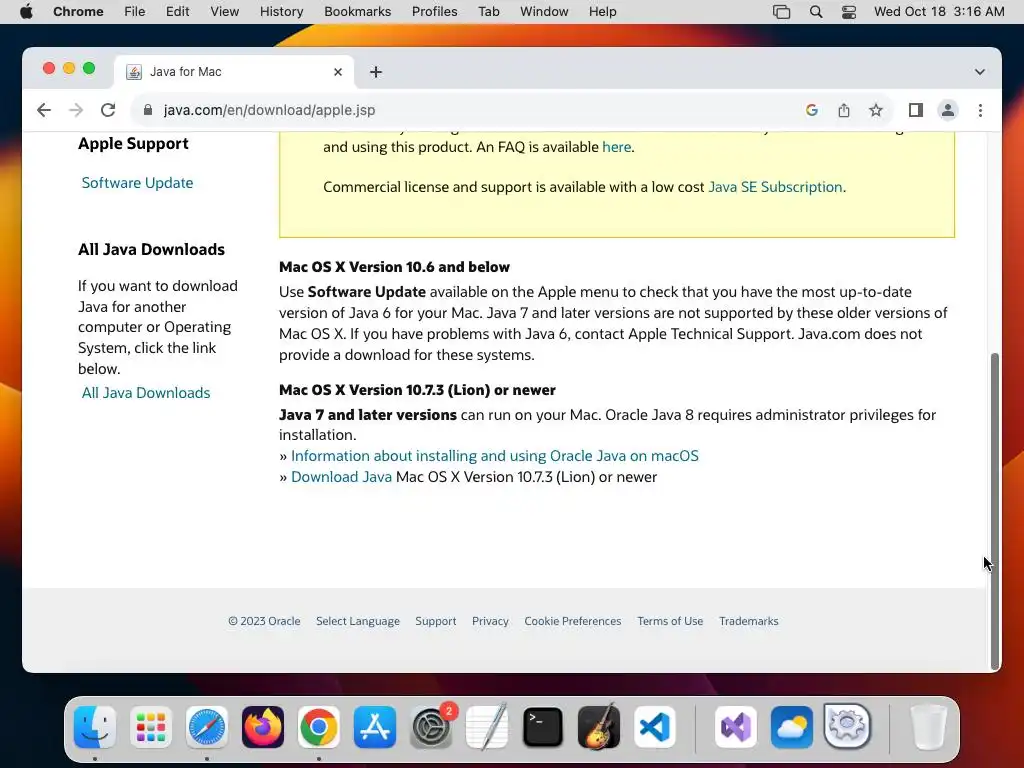This screenshot has width=1024, height=768.
Task: Open the App Store from Dock
Action: (375, 727)
